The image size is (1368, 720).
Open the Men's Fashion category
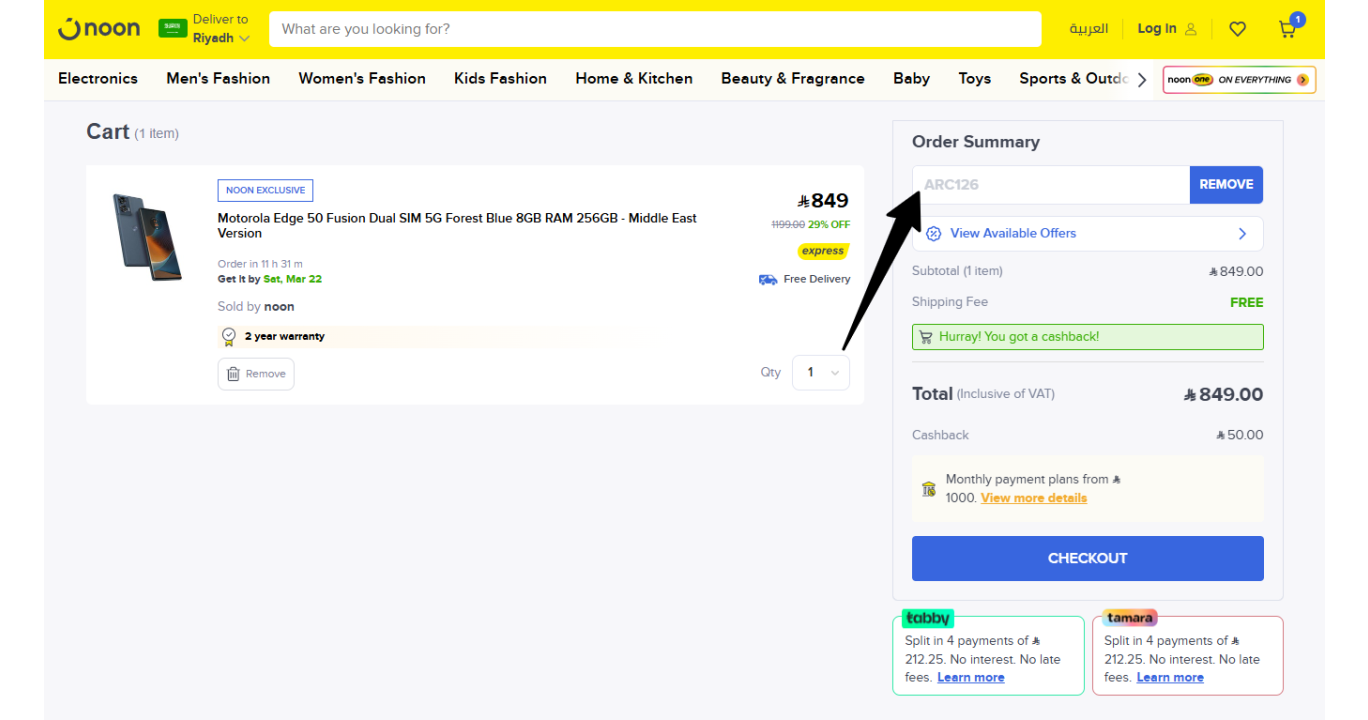coord(218,78)
